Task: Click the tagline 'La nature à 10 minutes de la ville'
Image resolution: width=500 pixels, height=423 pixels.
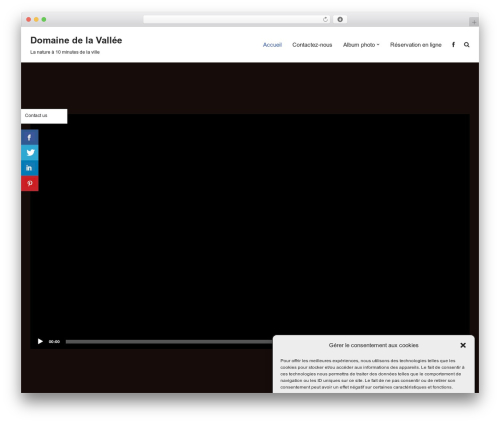Action: [x=65, y=52]
